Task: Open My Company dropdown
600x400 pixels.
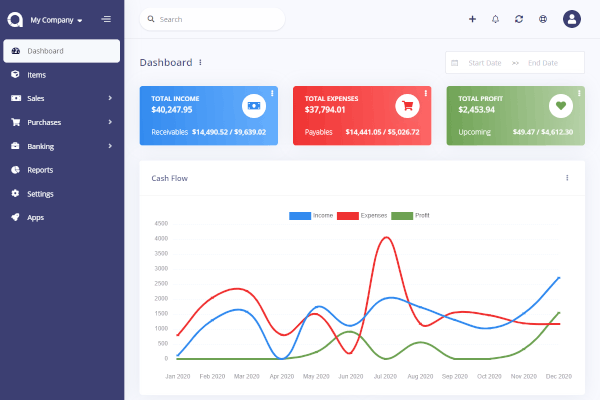Action: [x=56, y=20]
